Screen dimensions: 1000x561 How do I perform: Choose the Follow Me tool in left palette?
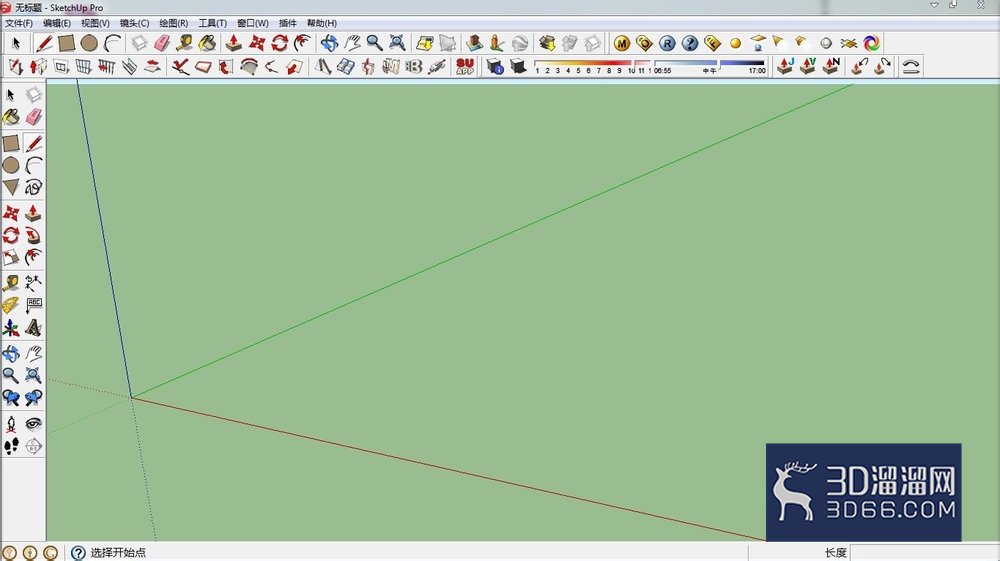click(33, 235)
